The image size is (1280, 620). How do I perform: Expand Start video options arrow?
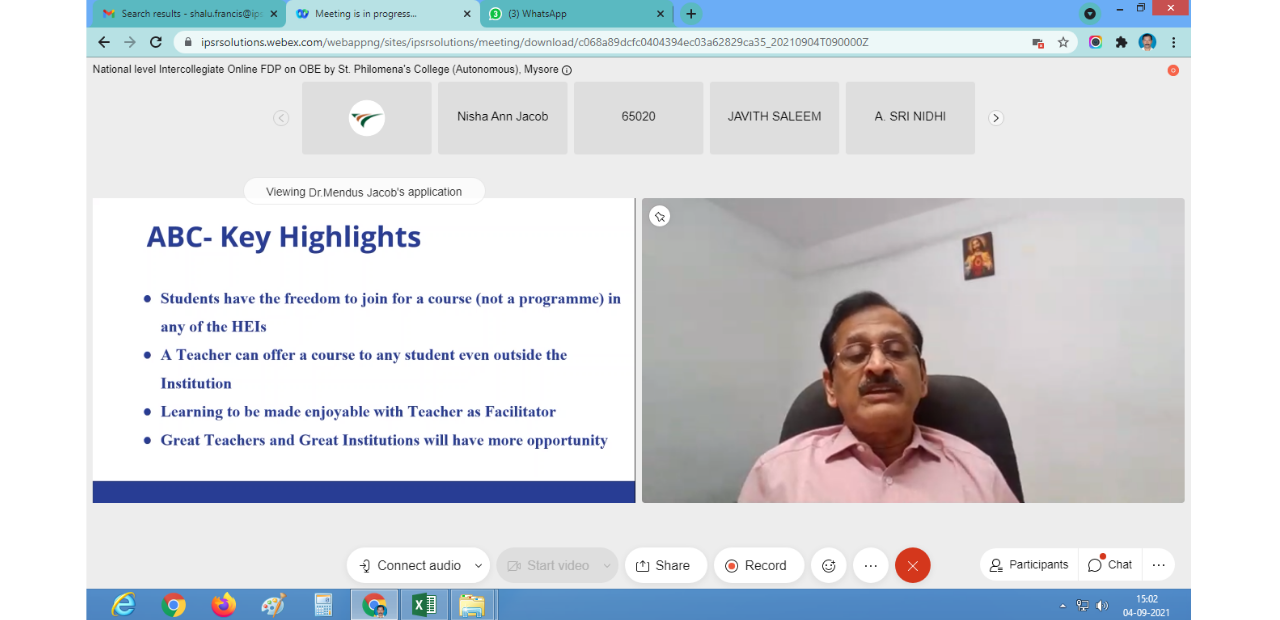(606, 565)
